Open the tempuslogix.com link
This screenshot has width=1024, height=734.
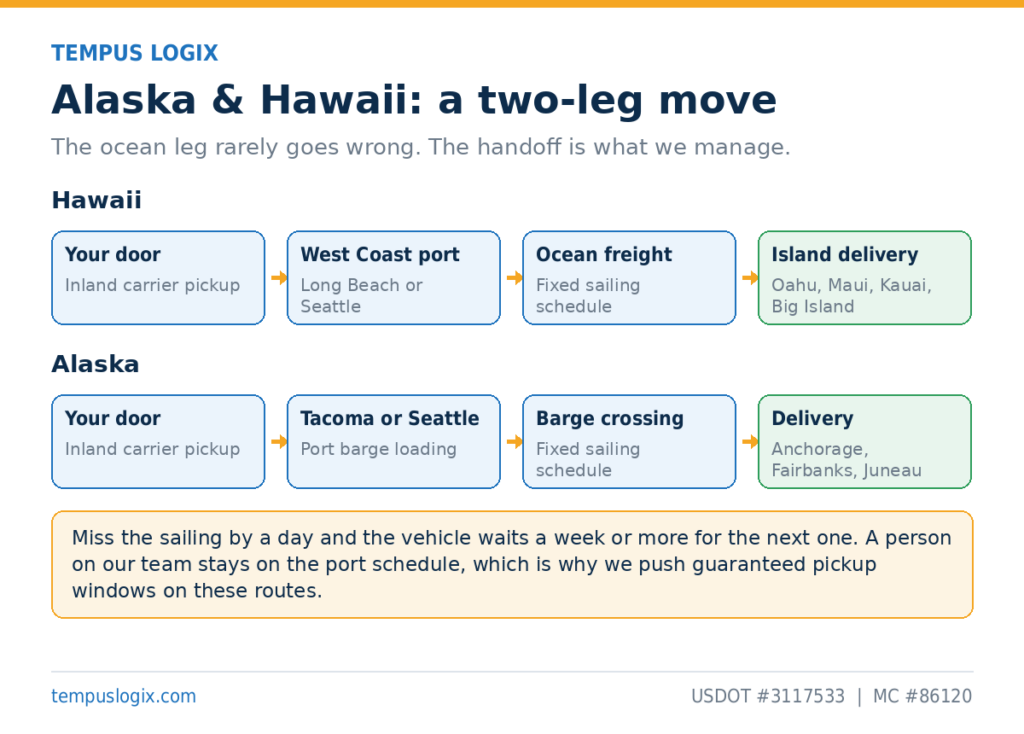[123, 696]
